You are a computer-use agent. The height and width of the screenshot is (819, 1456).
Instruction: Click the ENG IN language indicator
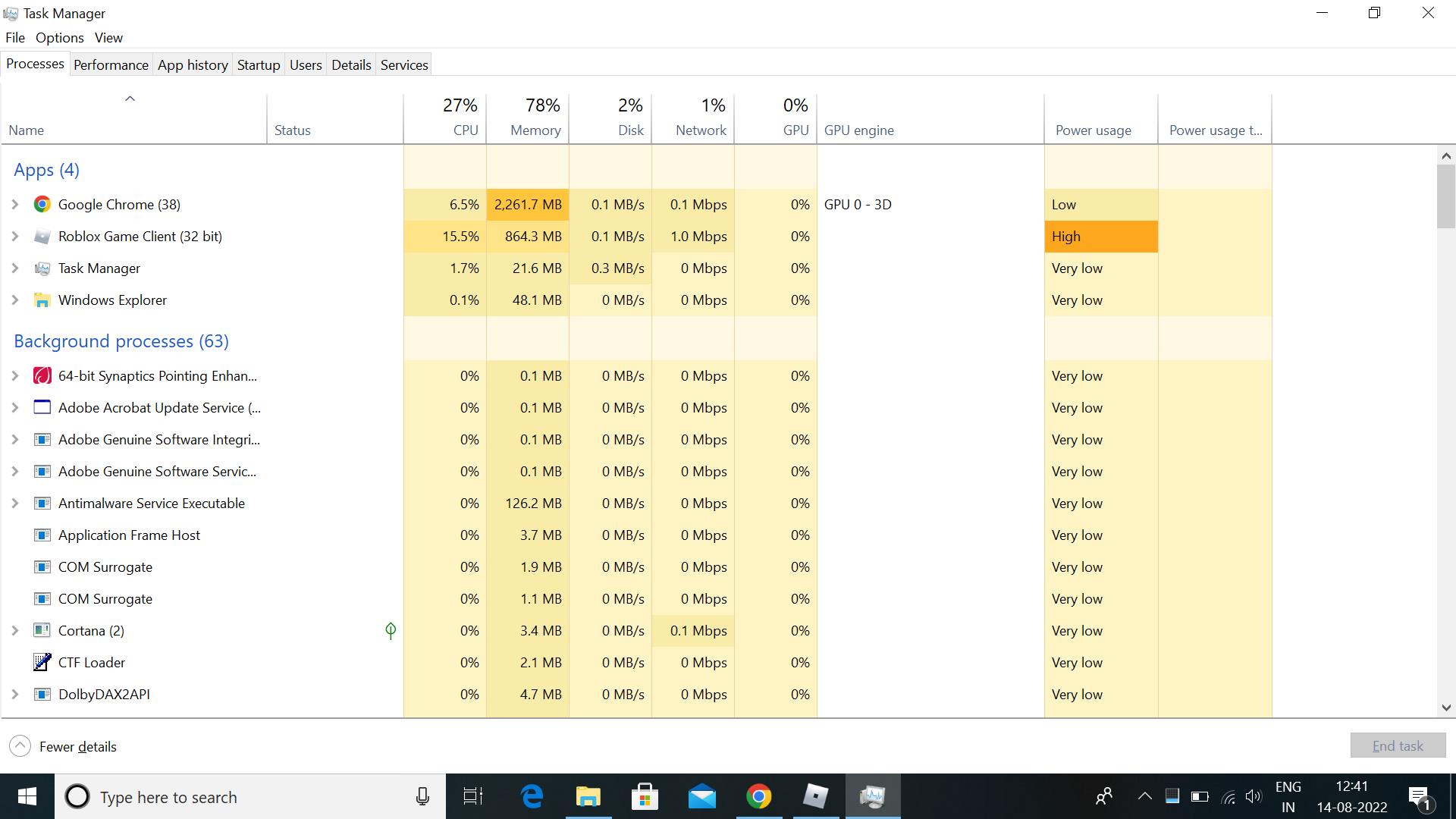(1288, 796)
